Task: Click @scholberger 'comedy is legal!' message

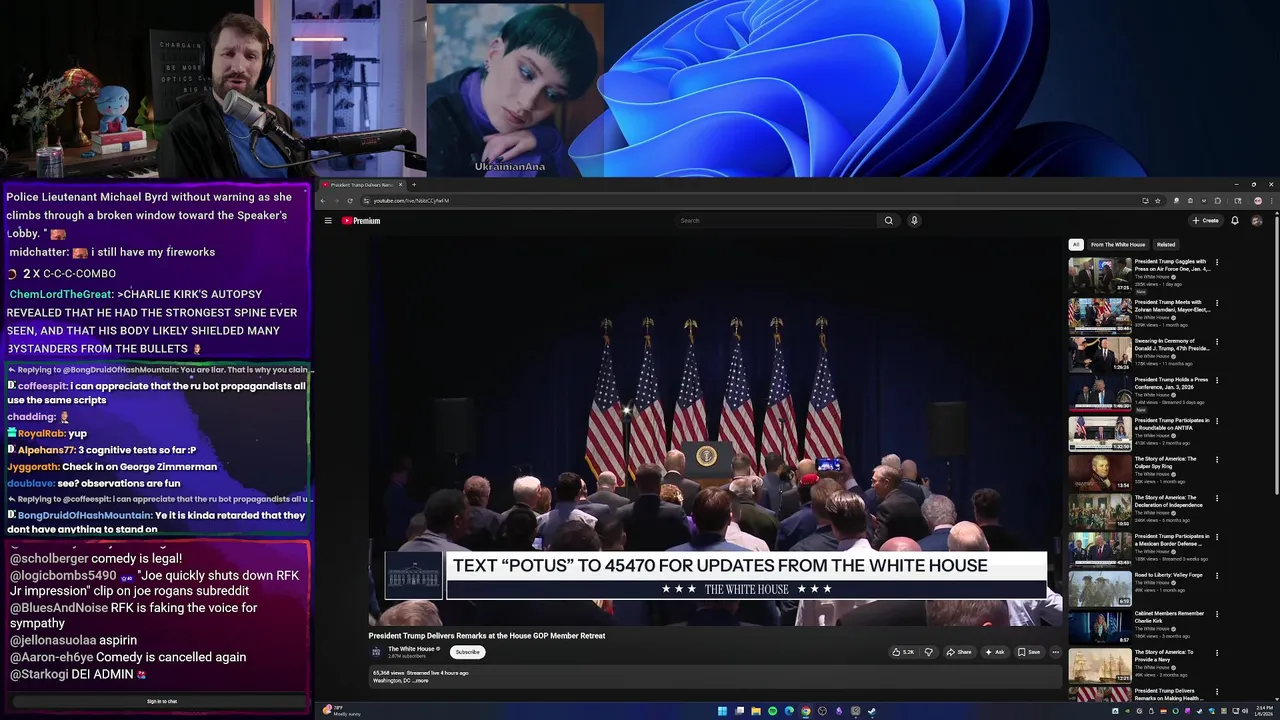Action: coord(96,559)
